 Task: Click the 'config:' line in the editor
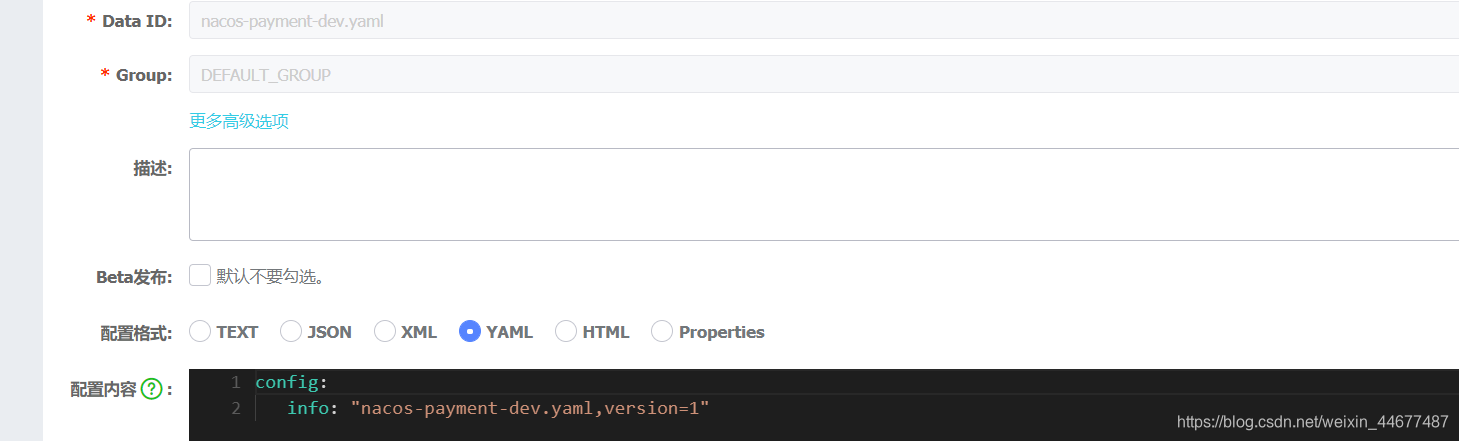click(291, 382)
